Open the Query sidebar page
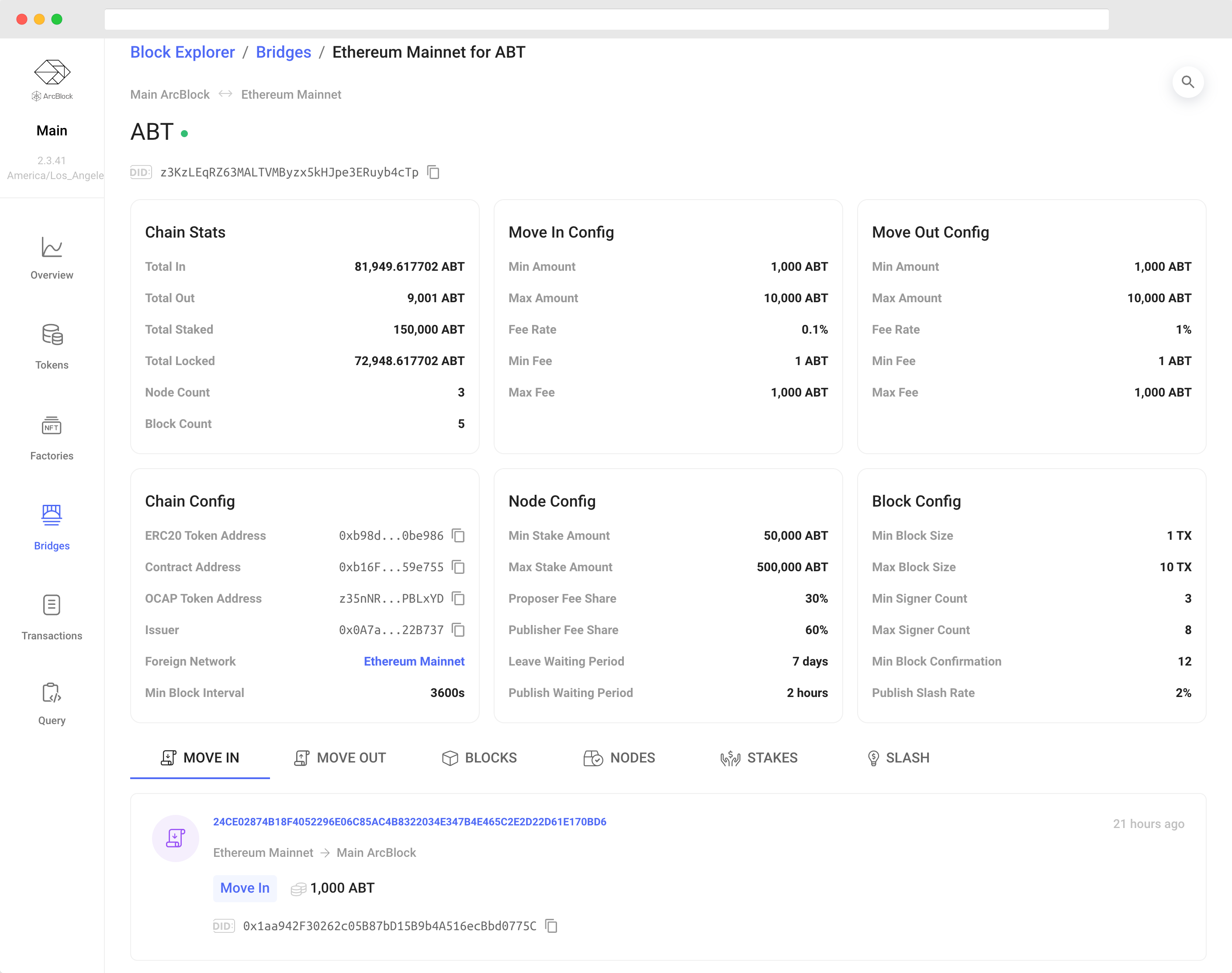This screenshot has width=1232, height=973. [52, 704]
